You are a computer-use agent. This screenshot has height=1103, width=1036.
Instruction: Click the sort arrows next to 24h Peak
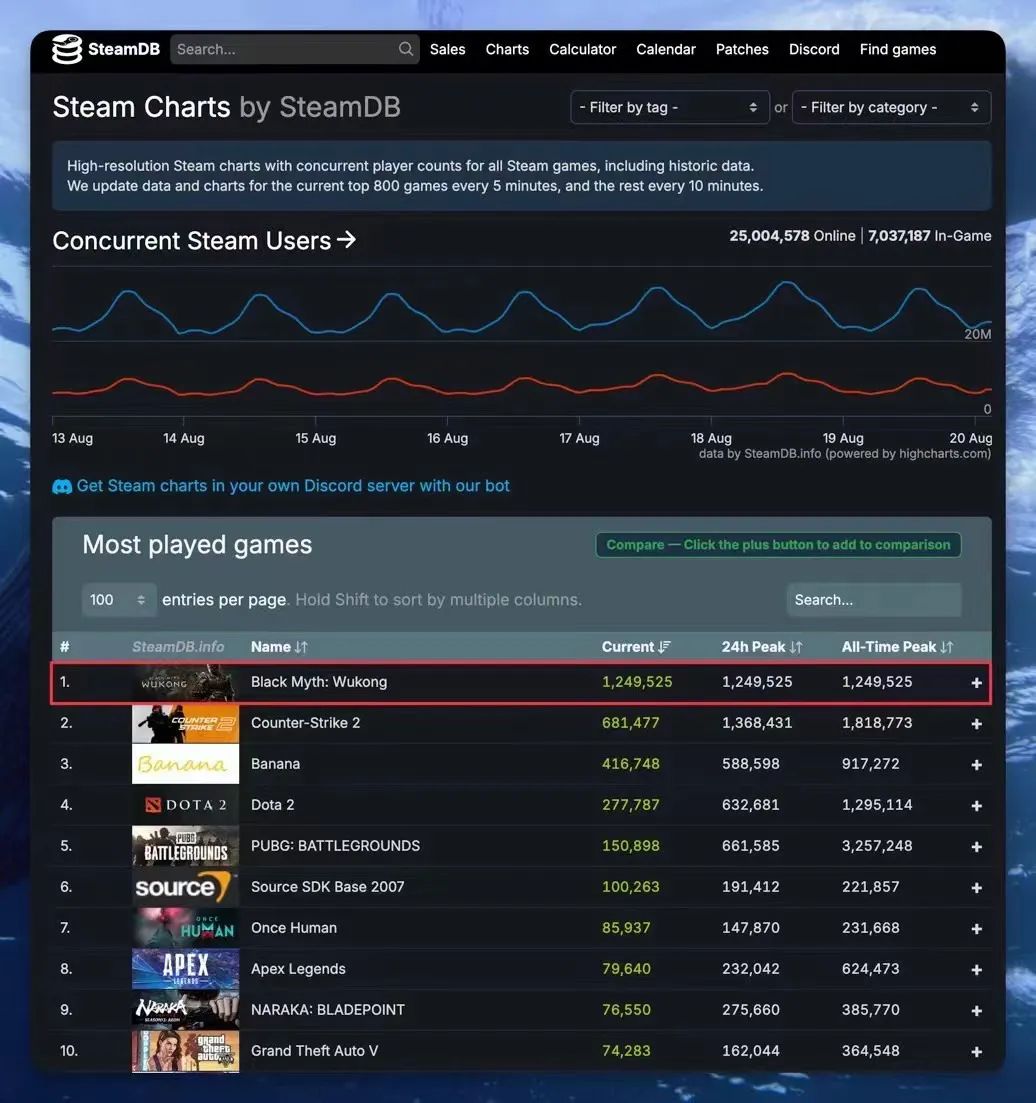coord(795,647)
